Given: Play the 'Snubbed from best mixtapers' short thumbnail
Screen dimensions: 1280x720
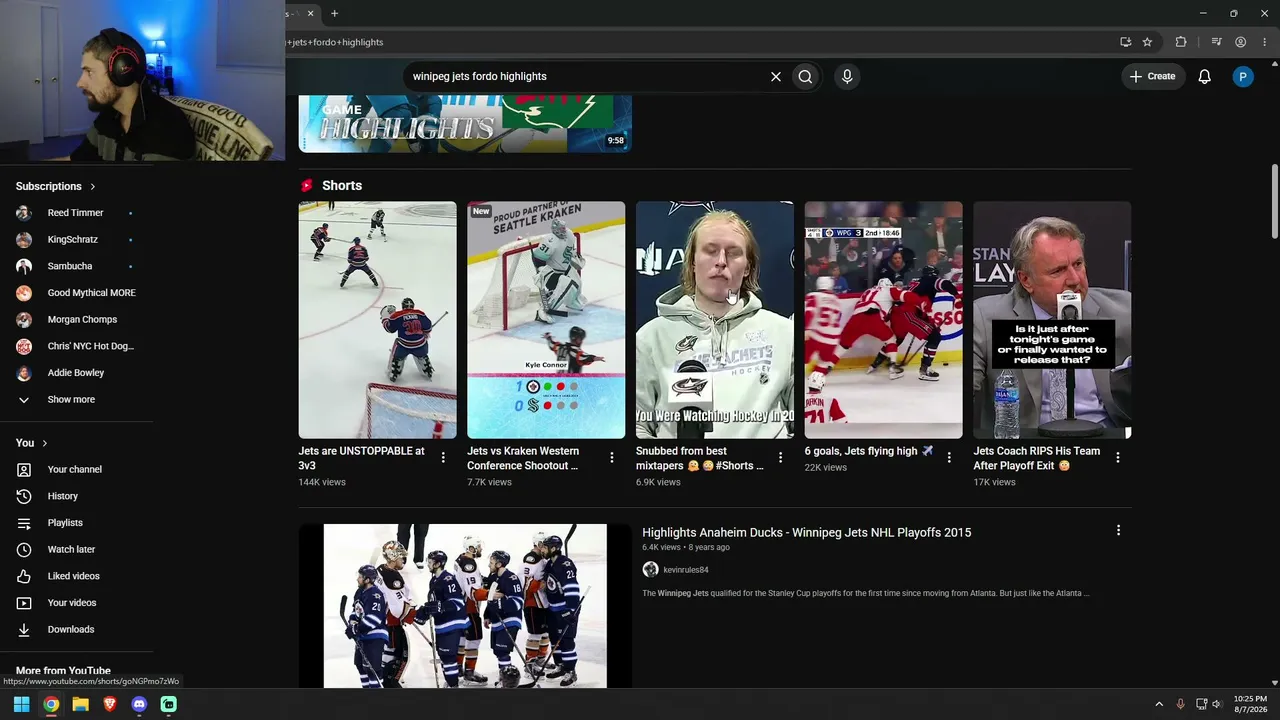Looking at the screenshot, I should coord(715,320).
